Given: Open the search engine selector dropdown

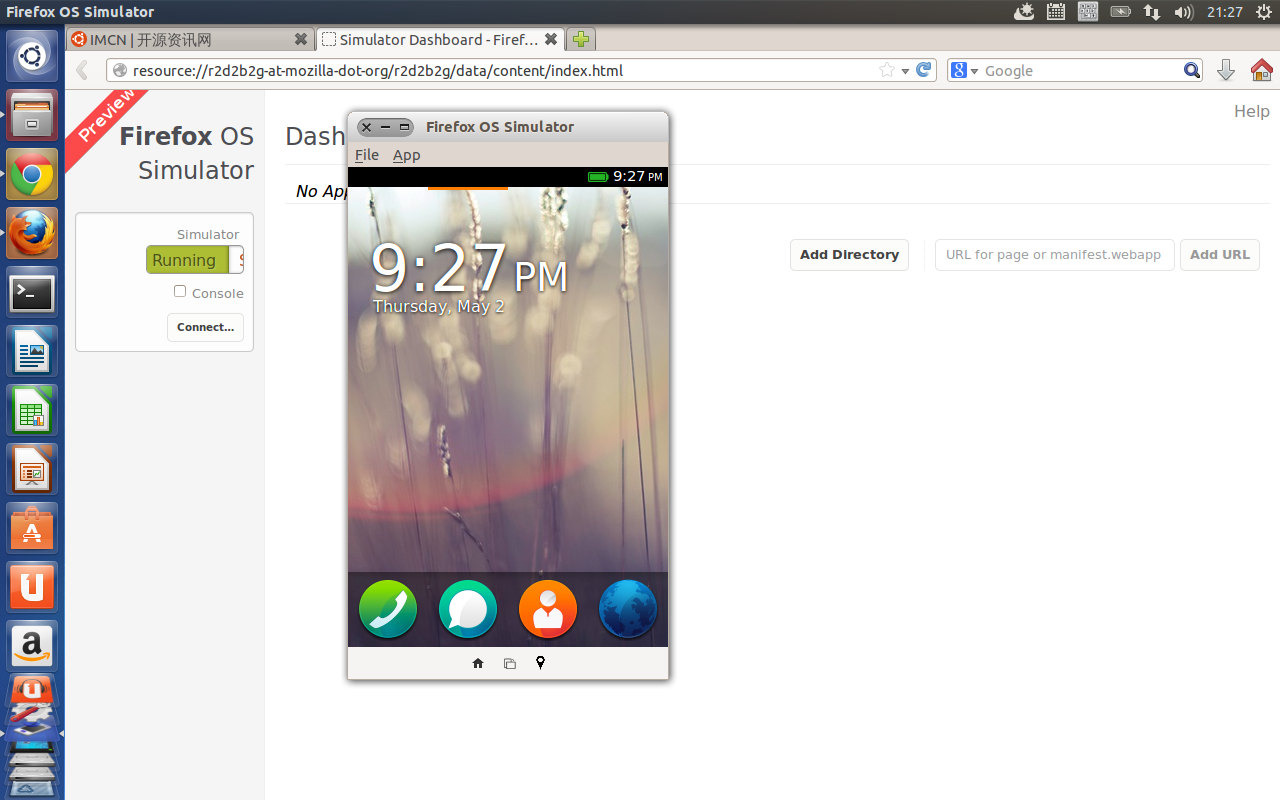Looking at the screenshot, I should pyautogui.click(x=965, y=71).
